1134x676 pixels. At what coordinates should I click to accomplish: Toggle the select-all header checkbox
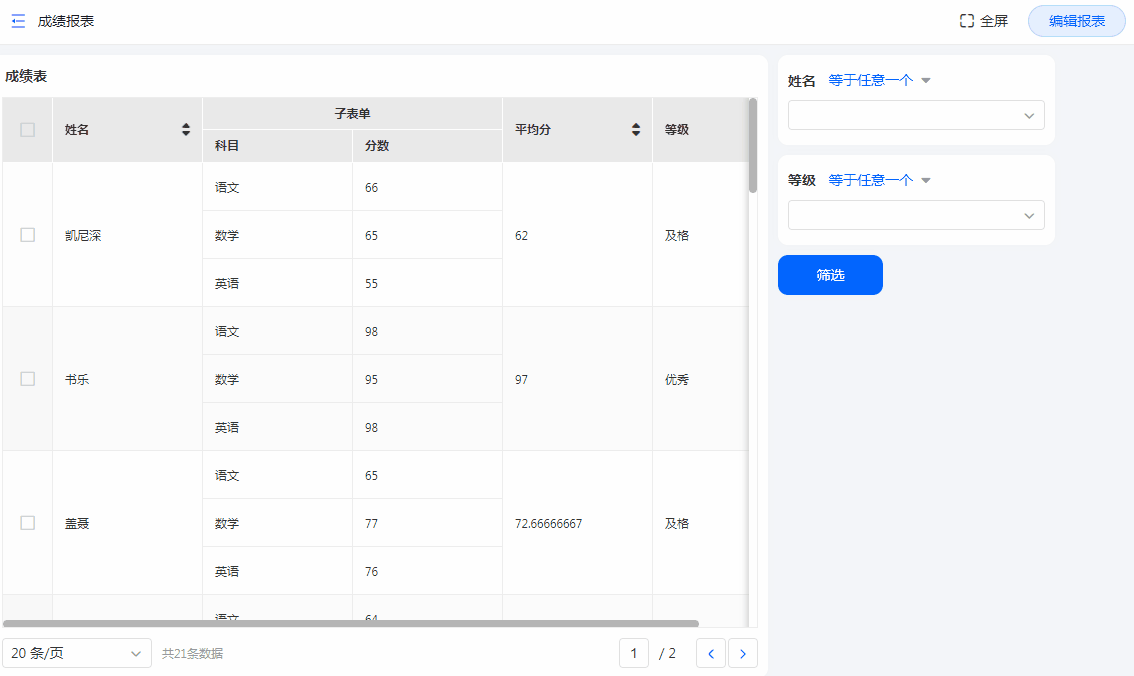tap(28, 130)
